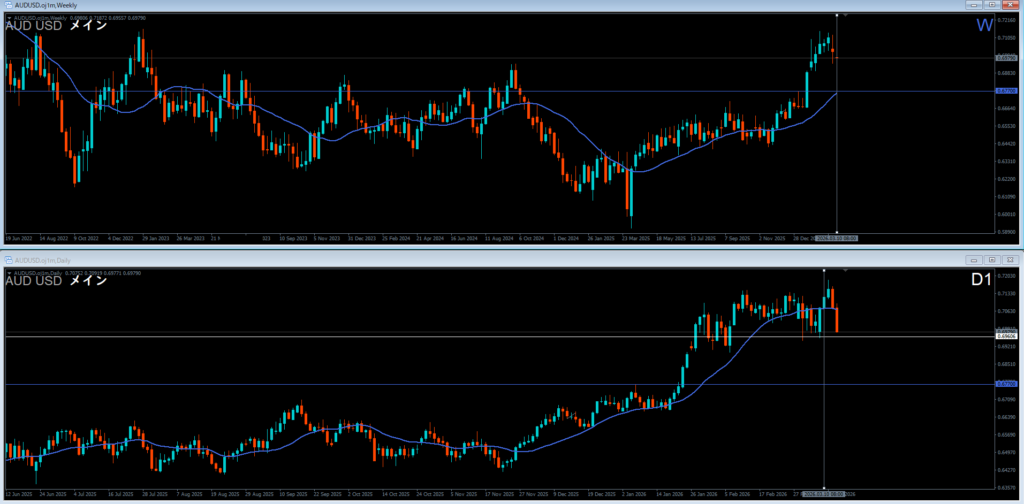Click the chart icon in the Weekly title bar
The width and height of the screenshot is (1024, 504).
point(6,5)
